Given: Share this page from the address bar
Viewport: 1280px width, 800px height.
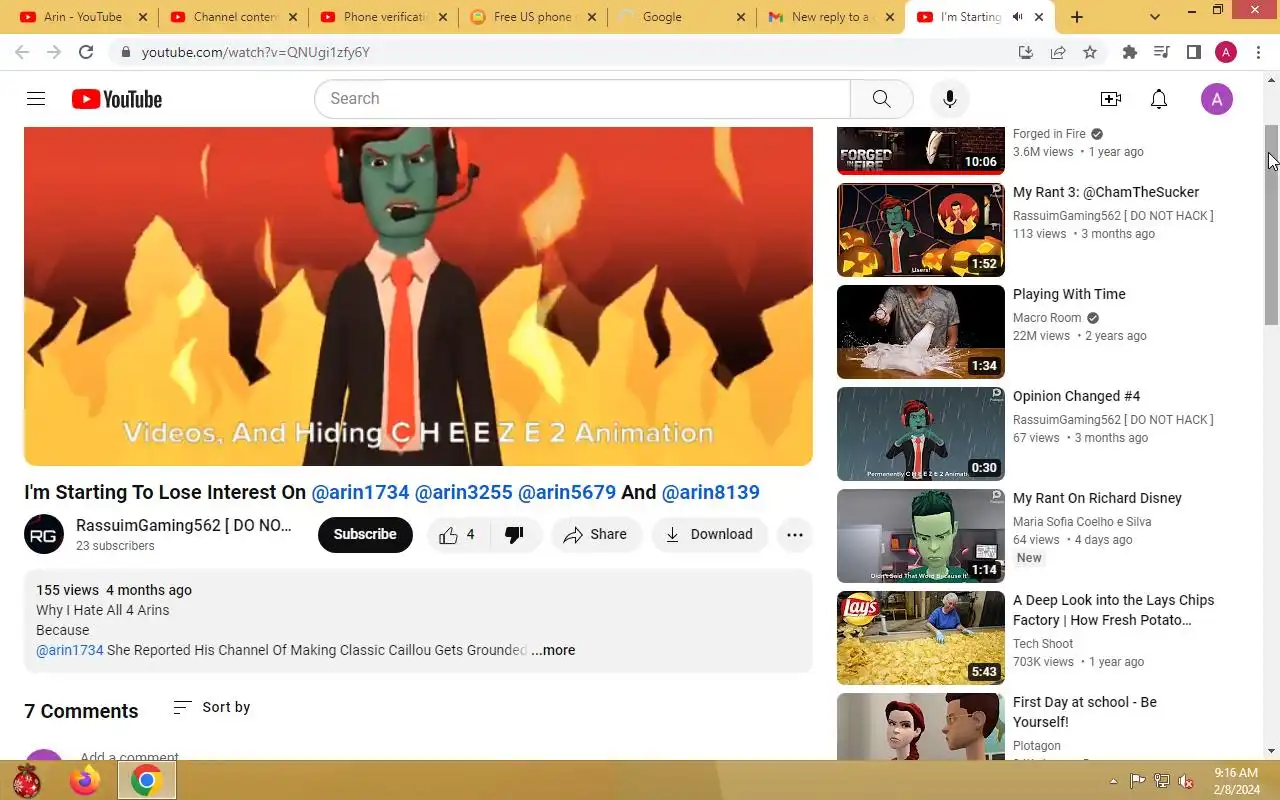Looking at the screenshot, I should (x=1058, y=52).
